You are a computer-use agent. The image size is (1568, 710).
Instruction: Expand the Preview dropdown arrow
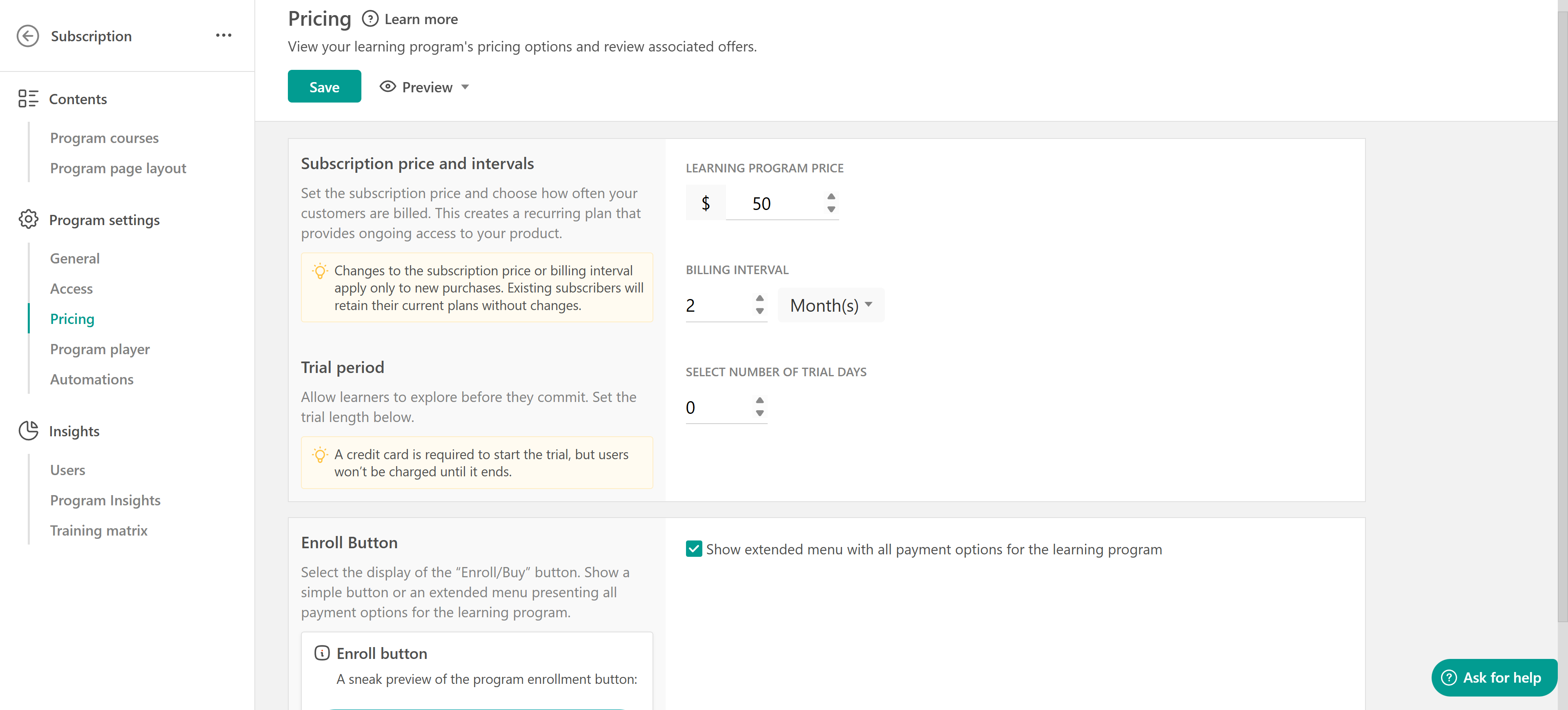pyautogui.click(x=465, y=87)
